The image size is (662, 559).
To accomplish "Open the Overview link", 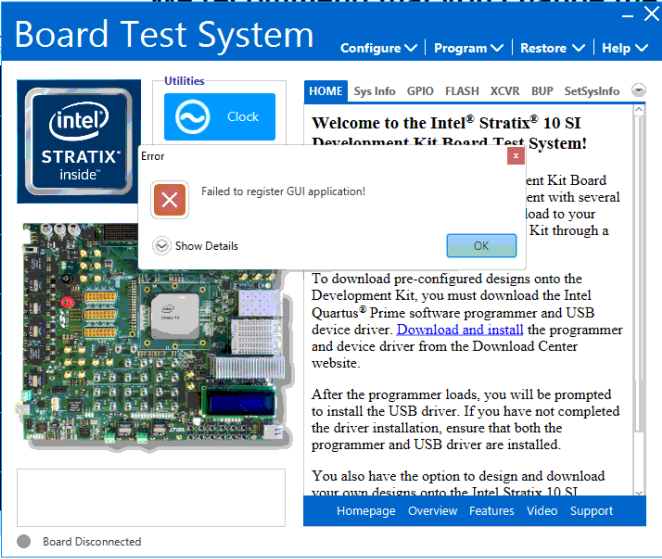I will pos(432,511).
